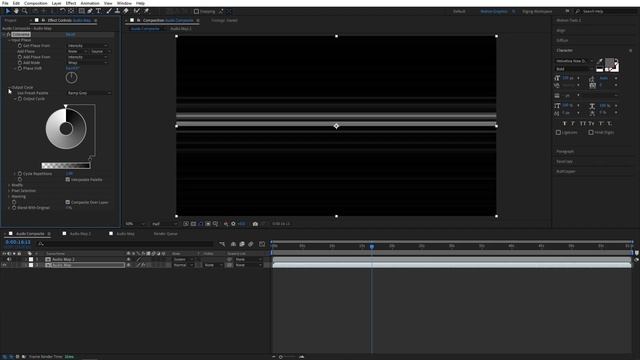Select the Puppet Pin tool

click(146, 11)
